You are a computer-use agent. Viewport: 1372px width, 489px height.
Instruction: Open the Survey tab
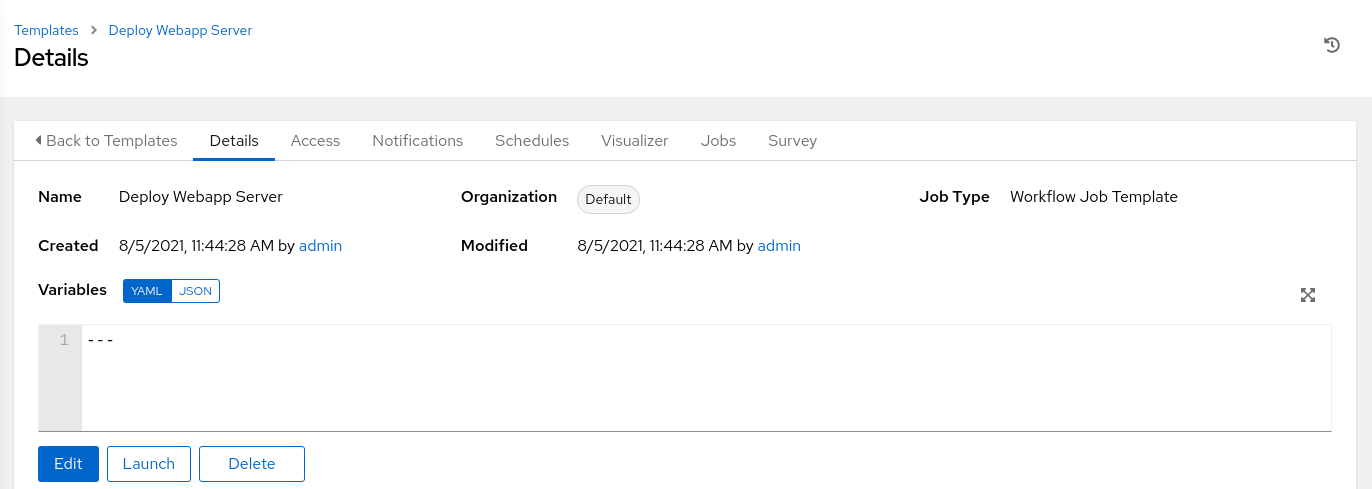tap(792, 141)
